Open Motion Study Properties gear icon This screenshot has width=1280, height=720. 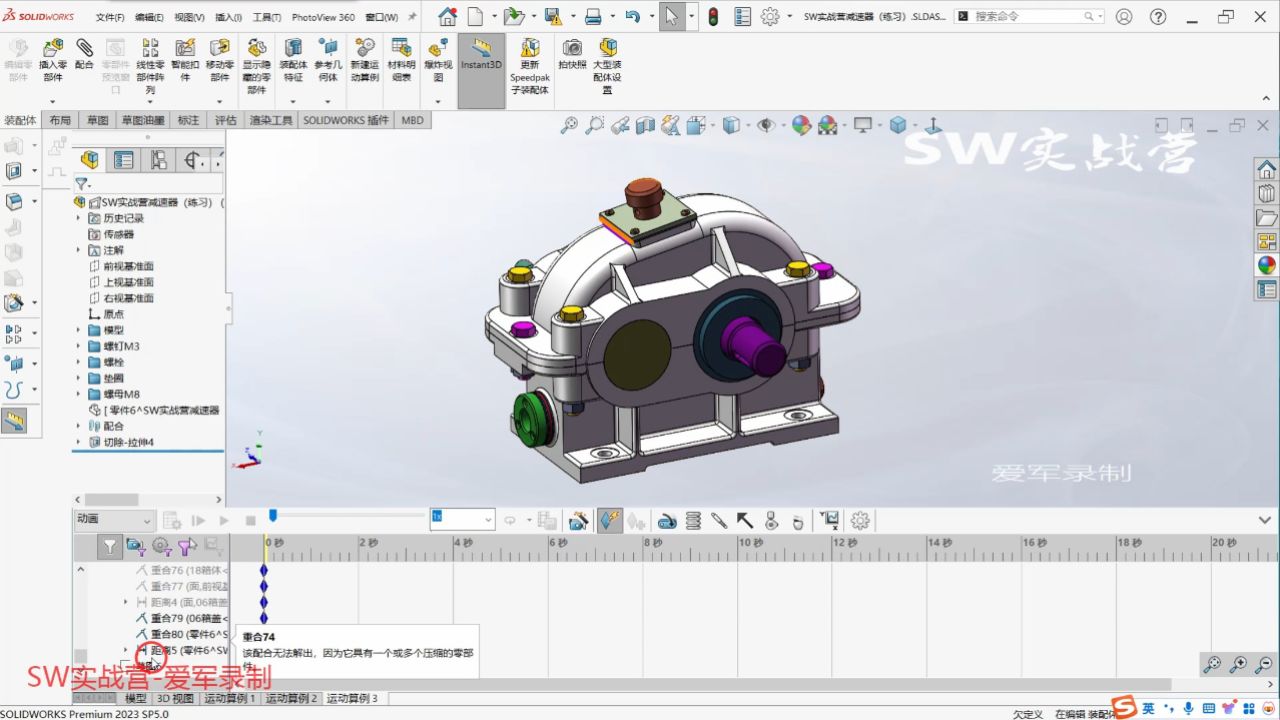860,520
